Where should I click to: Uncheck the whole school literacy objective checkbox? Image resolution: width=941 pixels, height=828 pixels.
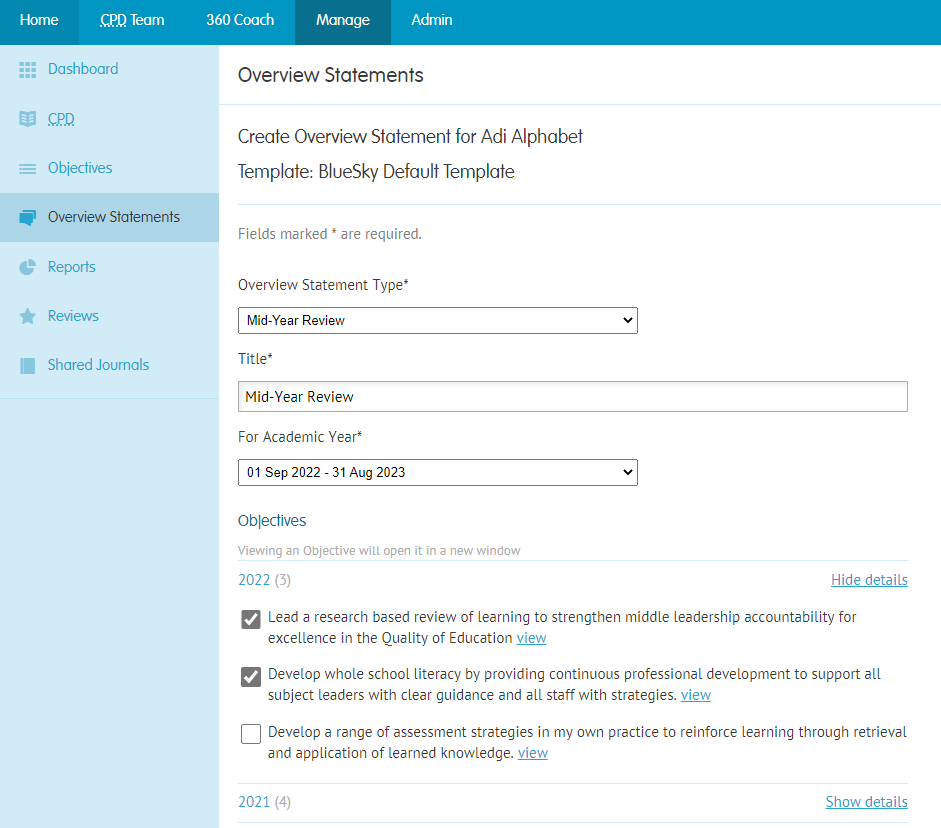pos(251,676)
